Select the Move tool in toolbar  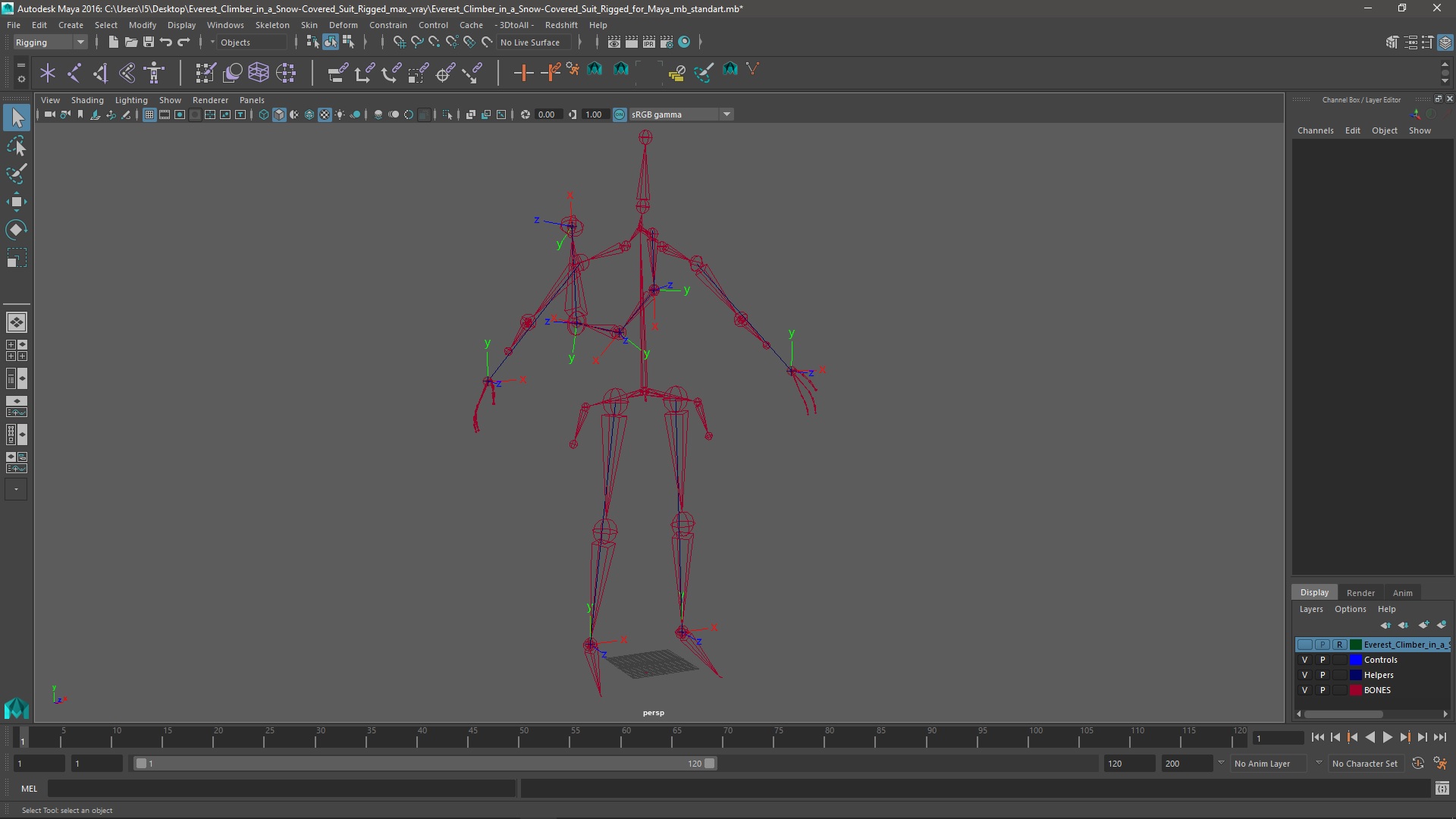point(16,201)
